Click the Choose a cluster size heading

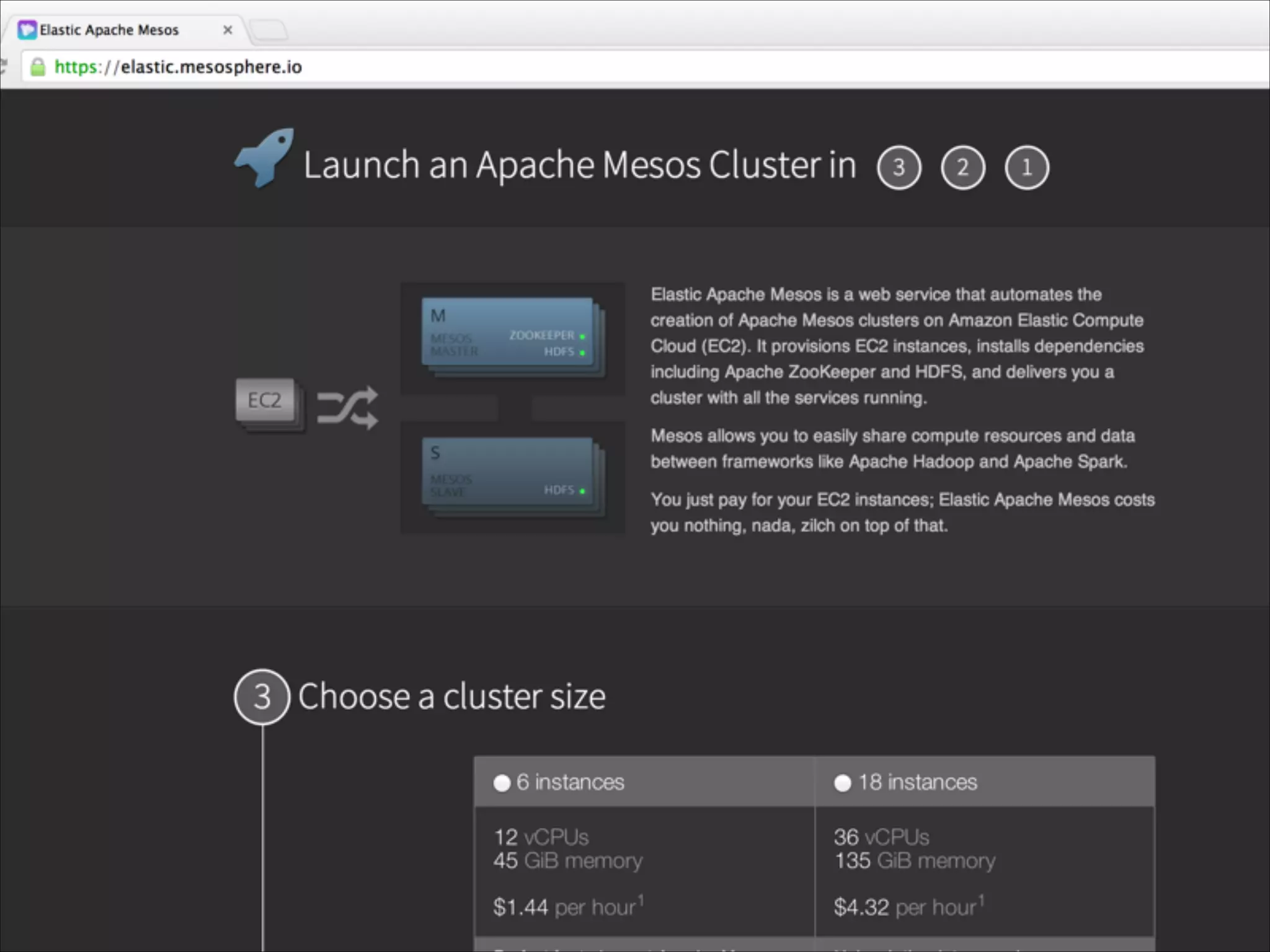451,697
